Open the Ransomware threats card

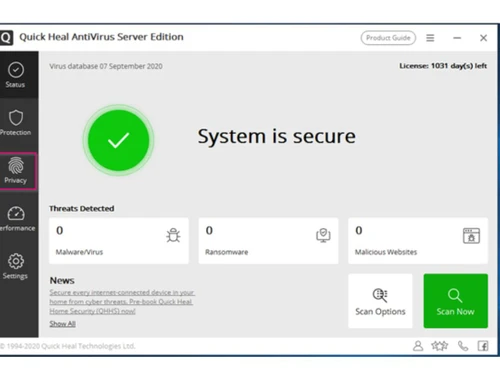coord(268,241)
